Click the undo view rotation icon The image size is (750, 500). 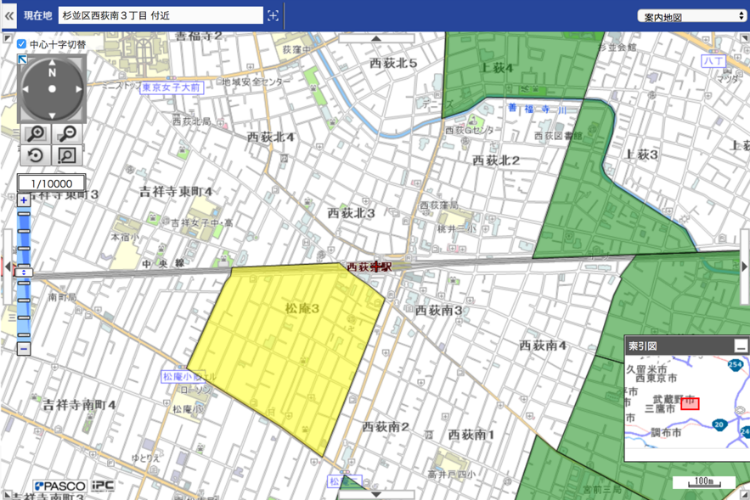pos(36,155)
